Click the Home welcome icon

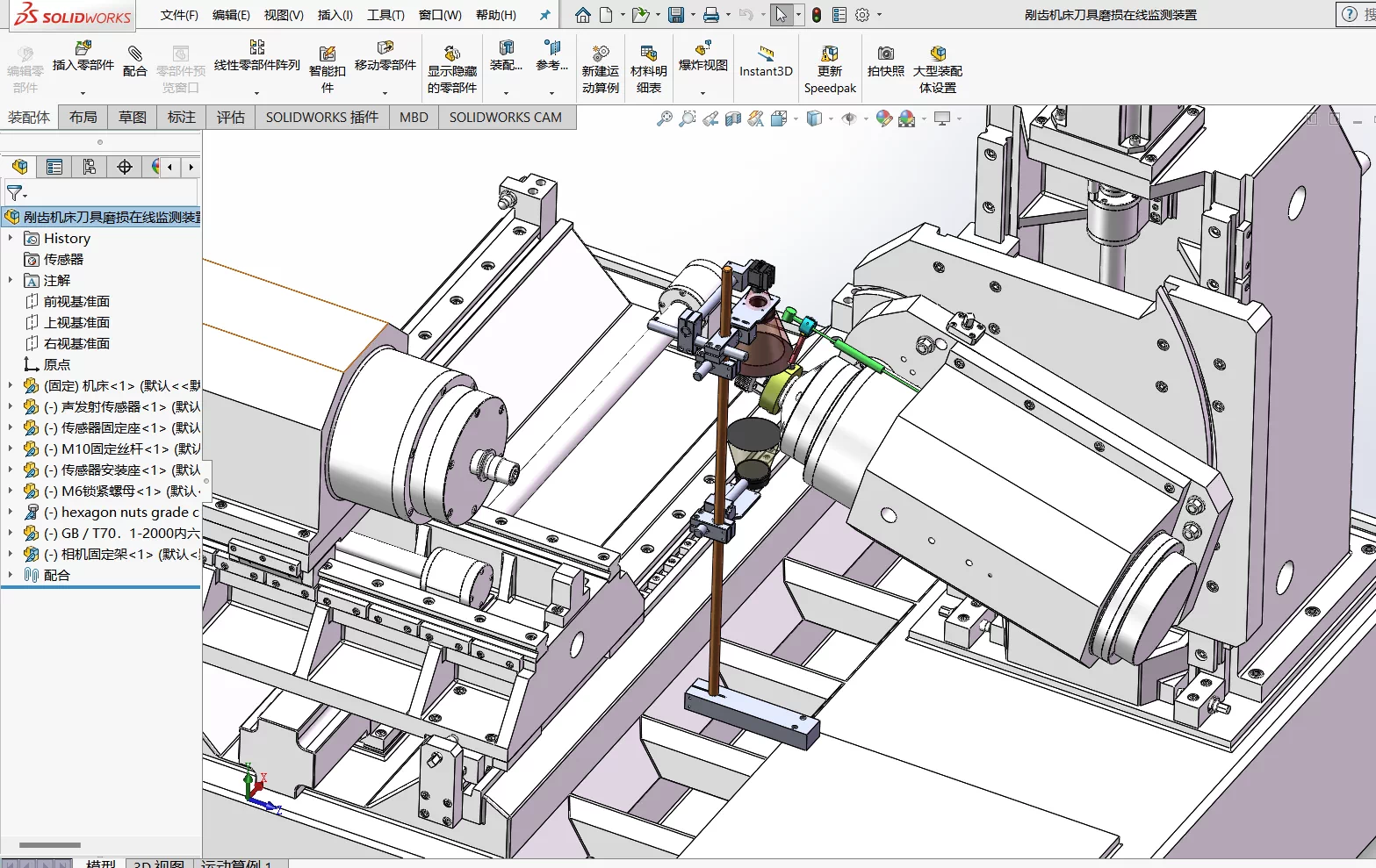coord(583,15)
